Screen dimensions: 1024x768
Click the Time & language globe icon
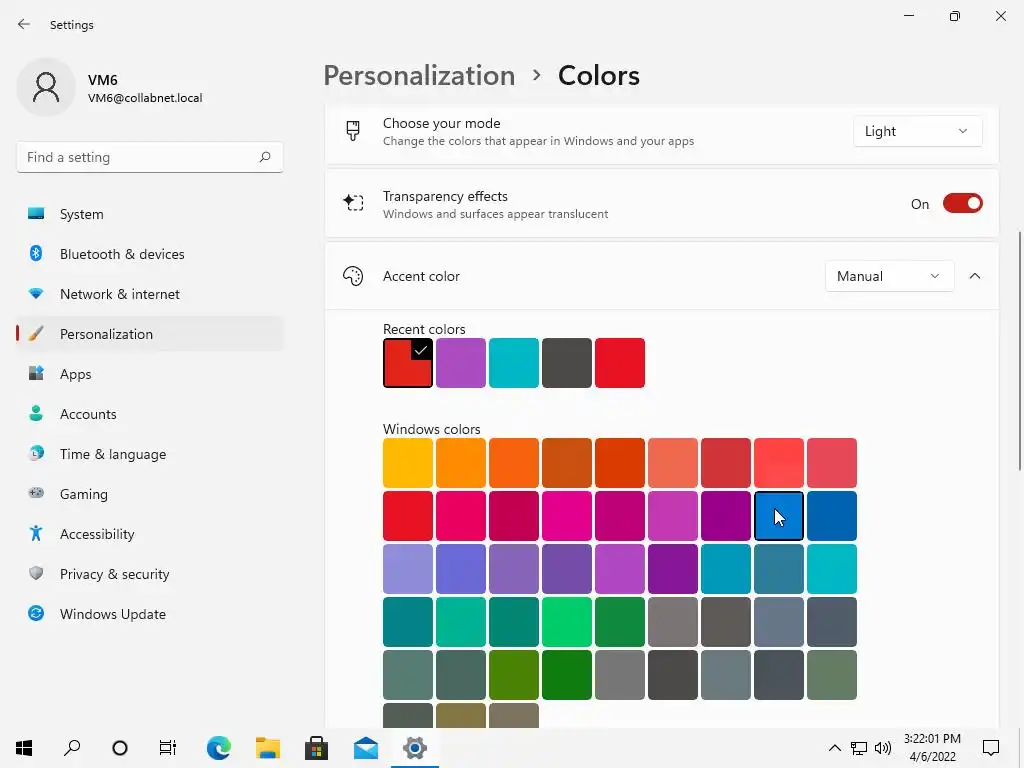point(36,453)
